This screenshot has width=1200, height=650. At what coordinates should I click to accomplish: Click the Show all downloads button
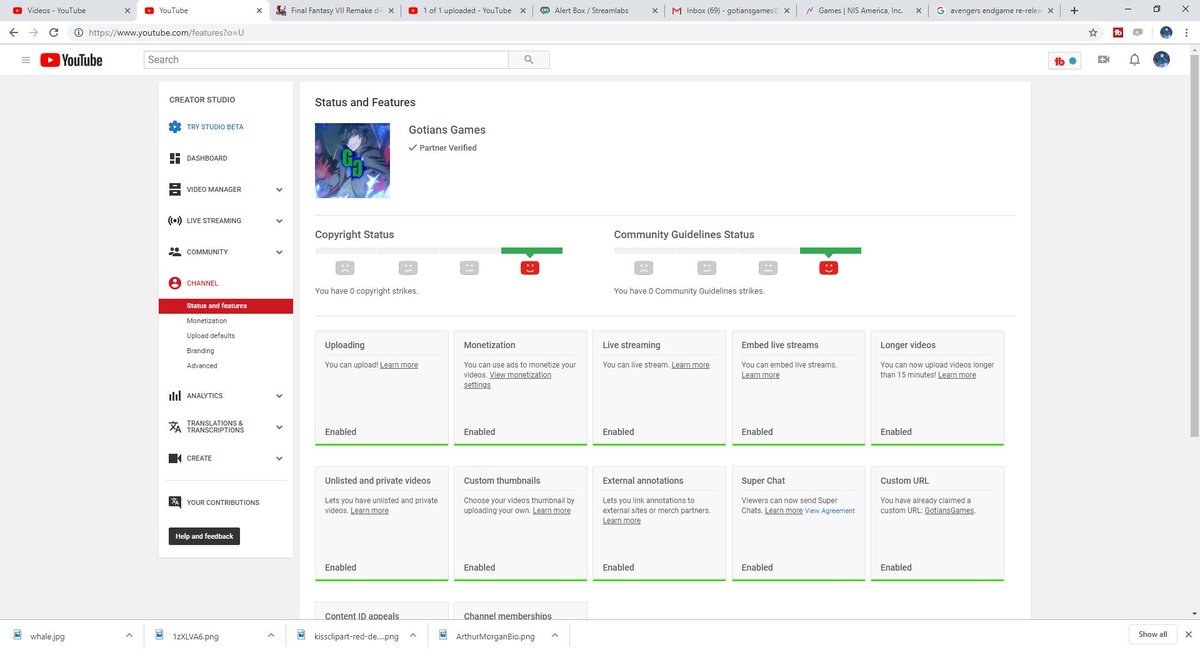click(1152, 634)
